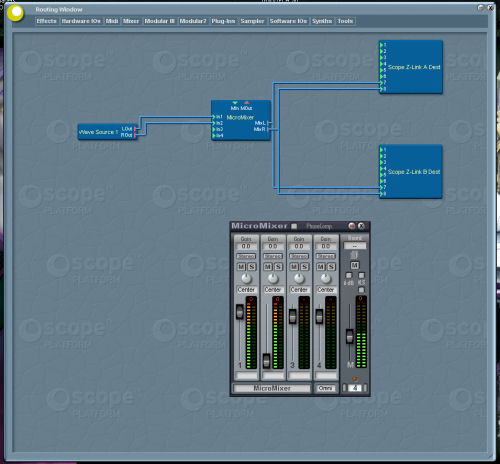
Task: Close the MicroMixer panel
Action: [x=361, y=226]
